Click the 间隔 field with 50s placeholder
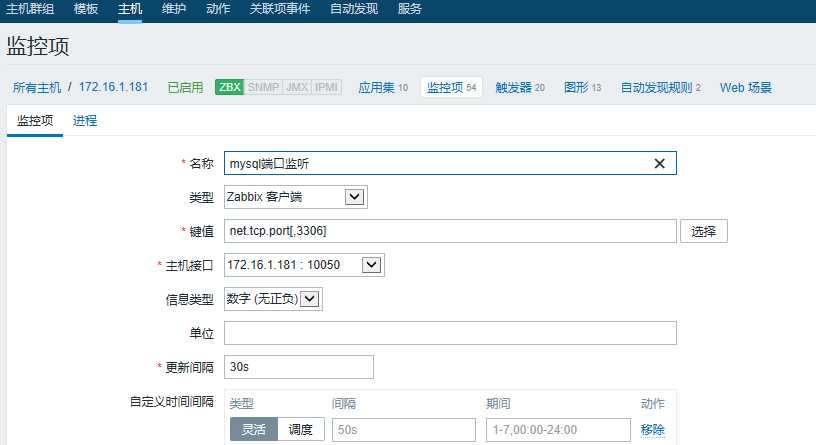Viewport: 816px width, 445px height. coord(404,429)
